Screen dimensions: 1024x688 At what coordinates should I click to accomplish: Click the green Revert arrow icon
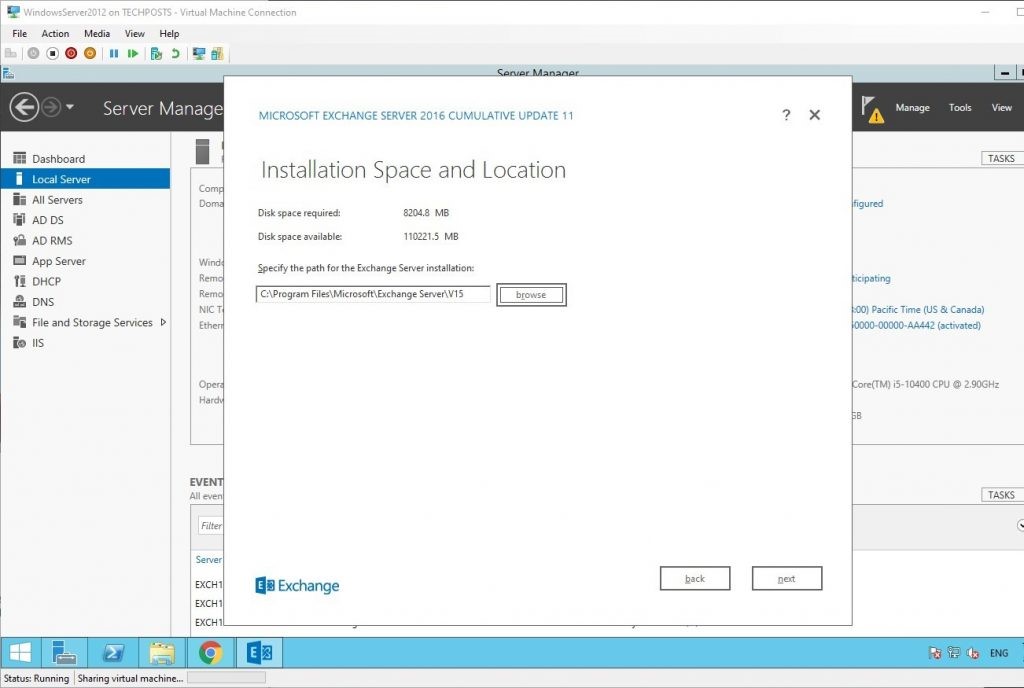[175, 54]
